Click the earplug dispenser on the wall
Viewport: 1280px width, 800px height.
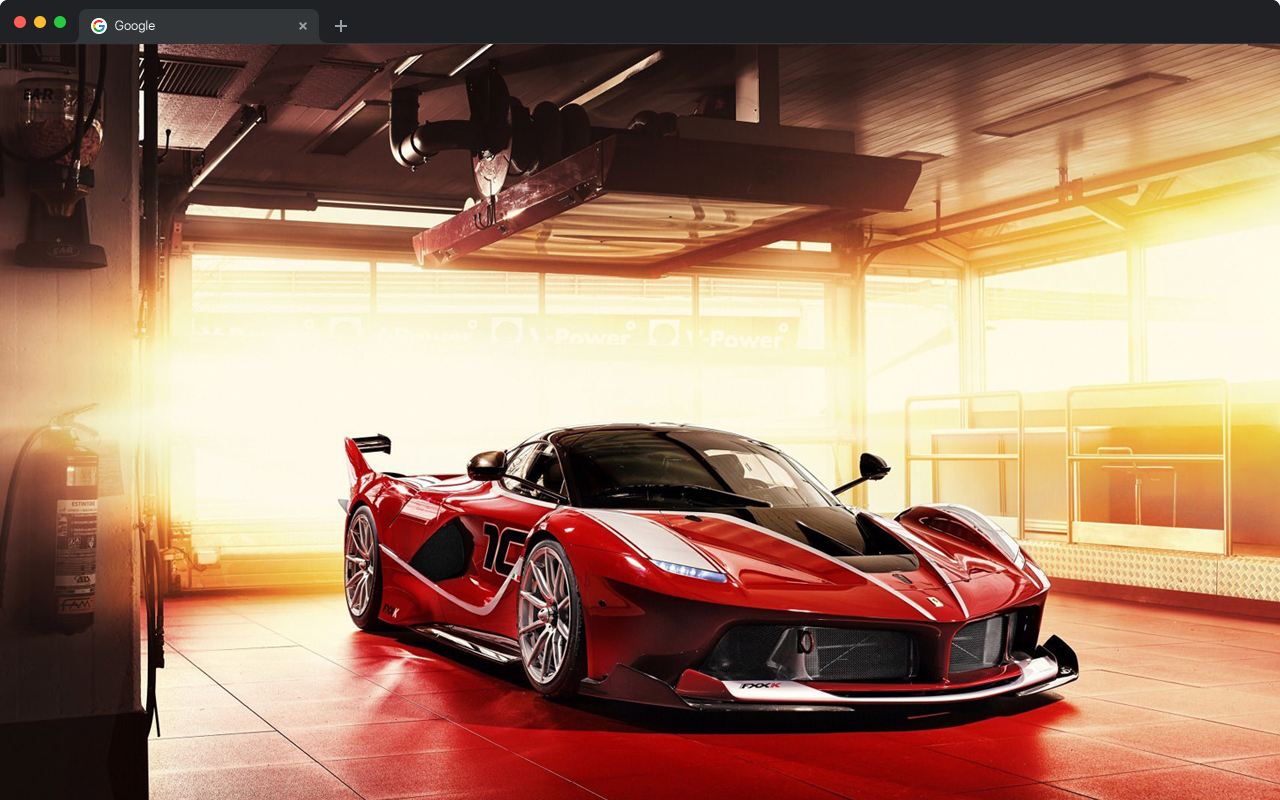point(62,150)
